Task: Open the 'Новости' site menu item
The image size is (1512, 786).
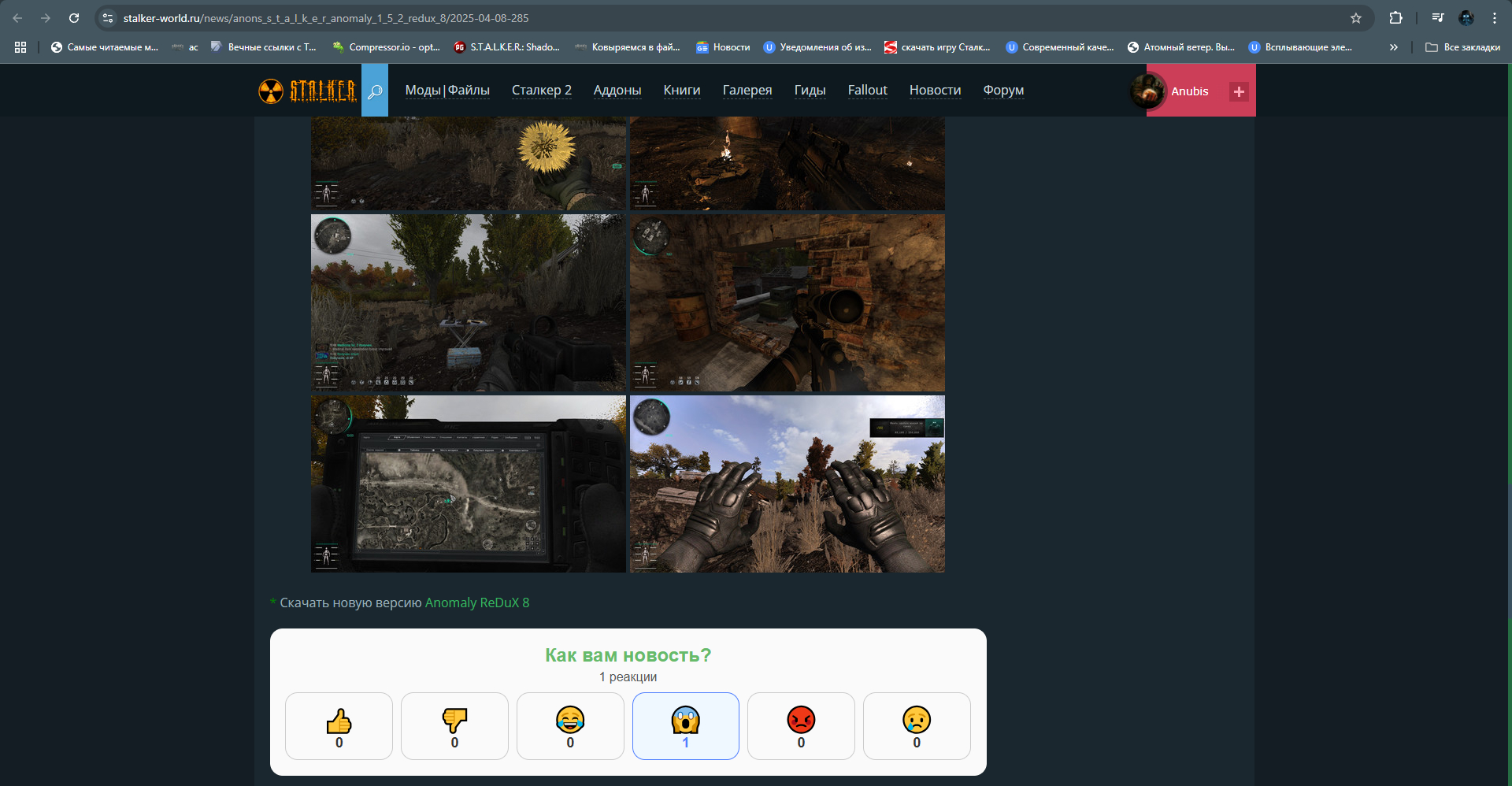Action: pyautogui.click(x=935, y=91)
